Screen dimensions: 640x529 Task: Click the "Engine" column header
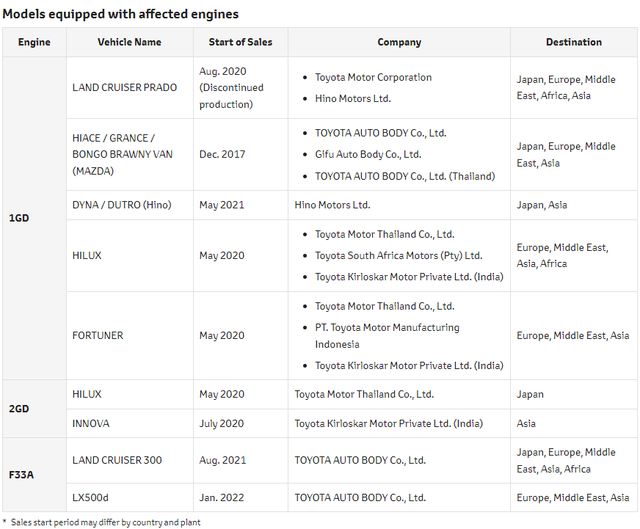click(33, 42)
